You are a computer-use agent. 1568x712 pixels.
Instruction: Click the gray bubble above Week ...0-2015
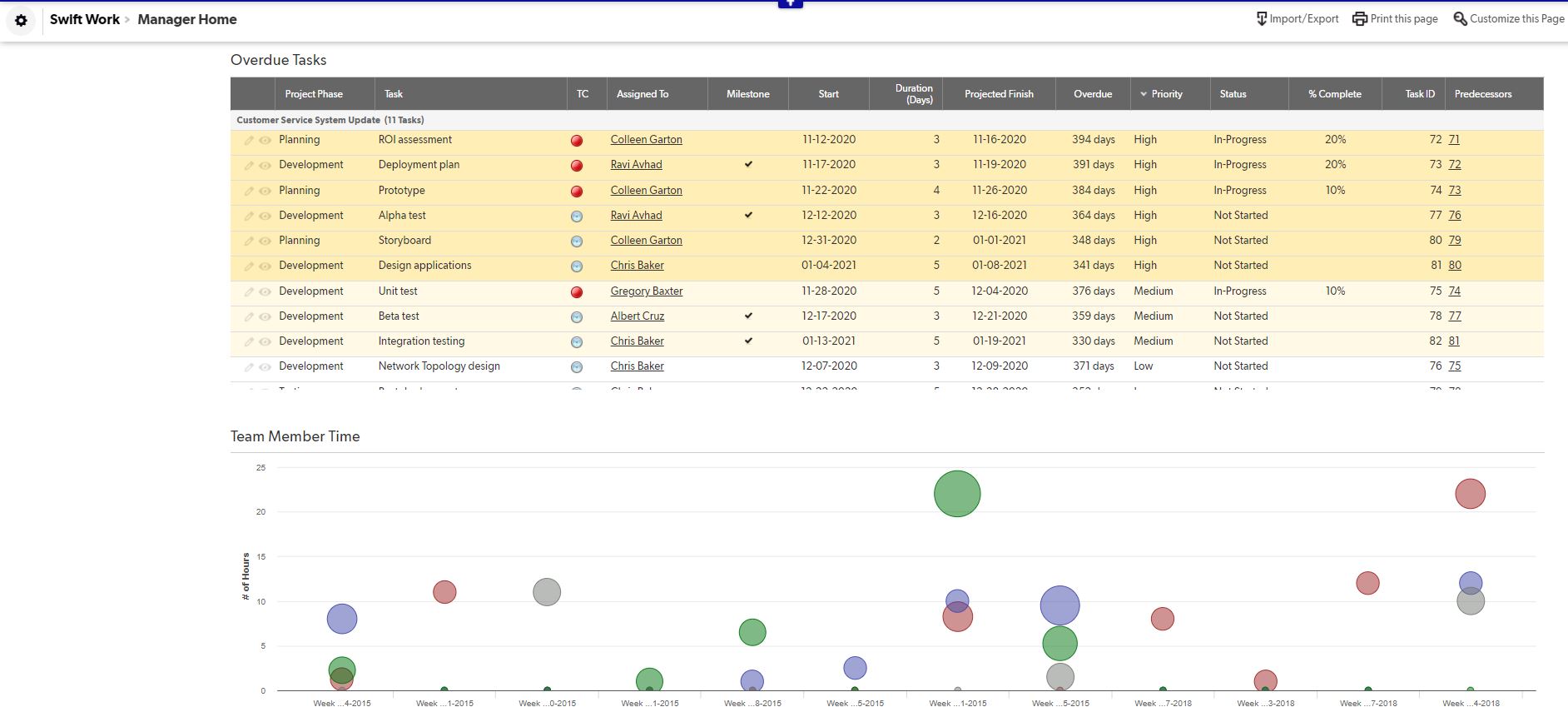[547, 592]
